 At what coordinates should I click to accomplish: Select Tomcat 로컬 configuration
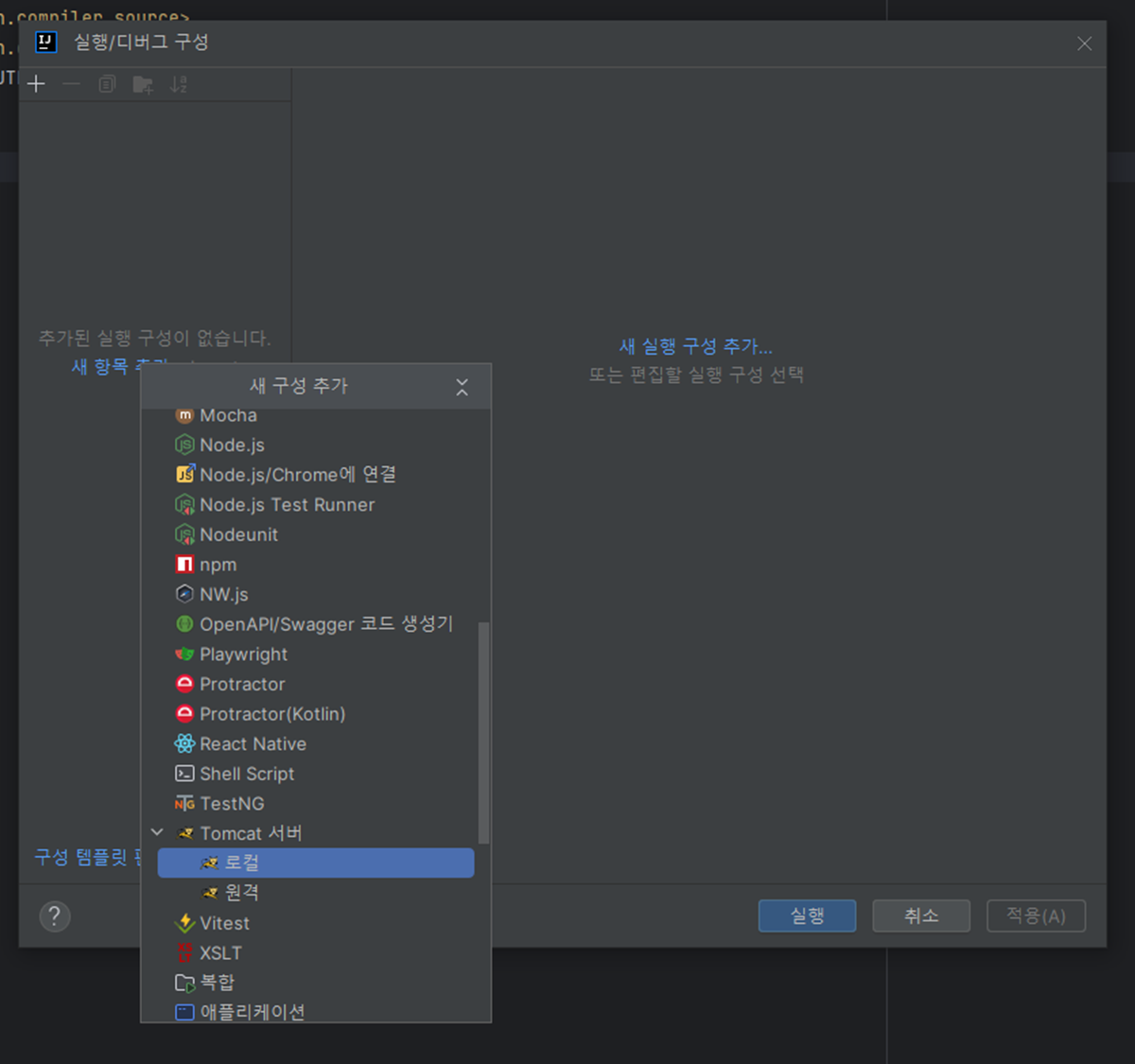(x=316, y=863)
